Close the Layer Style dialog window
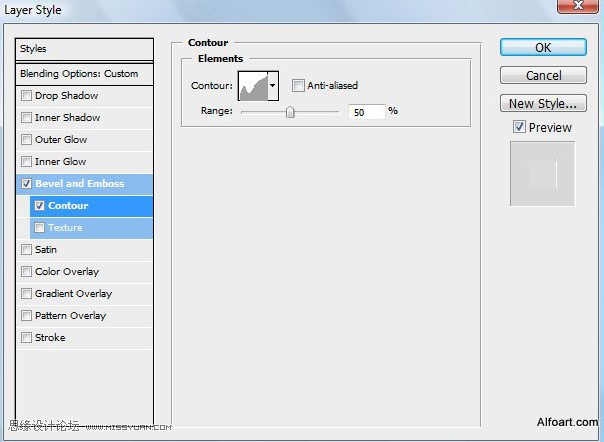The image size is (604, 442). pos(577,5)
